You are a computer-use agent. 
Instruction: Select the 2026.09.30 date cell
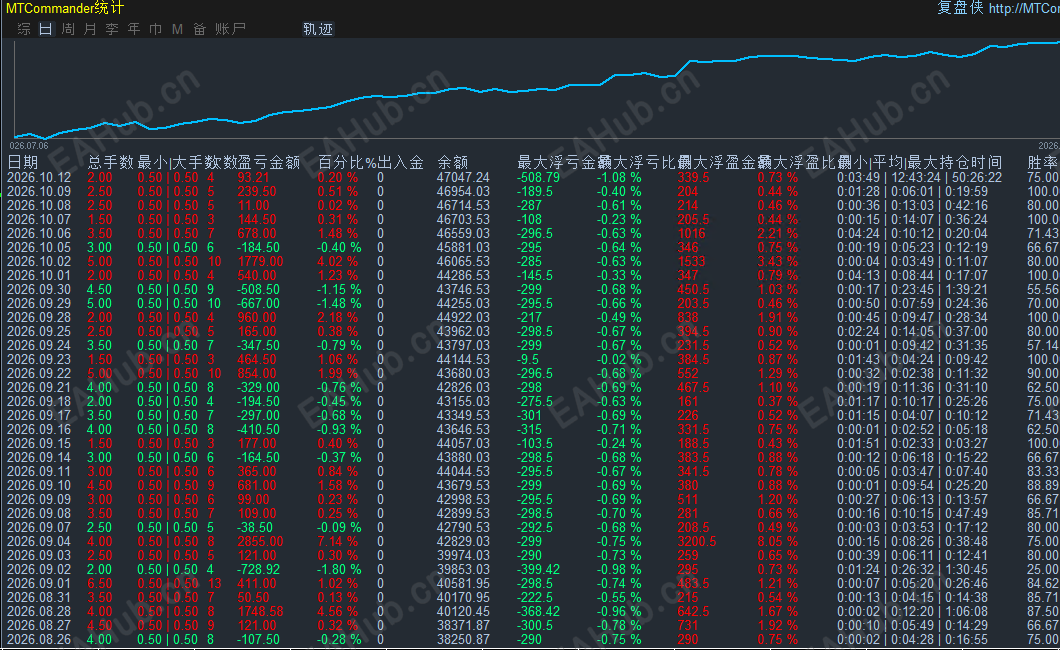click(39, 289)
